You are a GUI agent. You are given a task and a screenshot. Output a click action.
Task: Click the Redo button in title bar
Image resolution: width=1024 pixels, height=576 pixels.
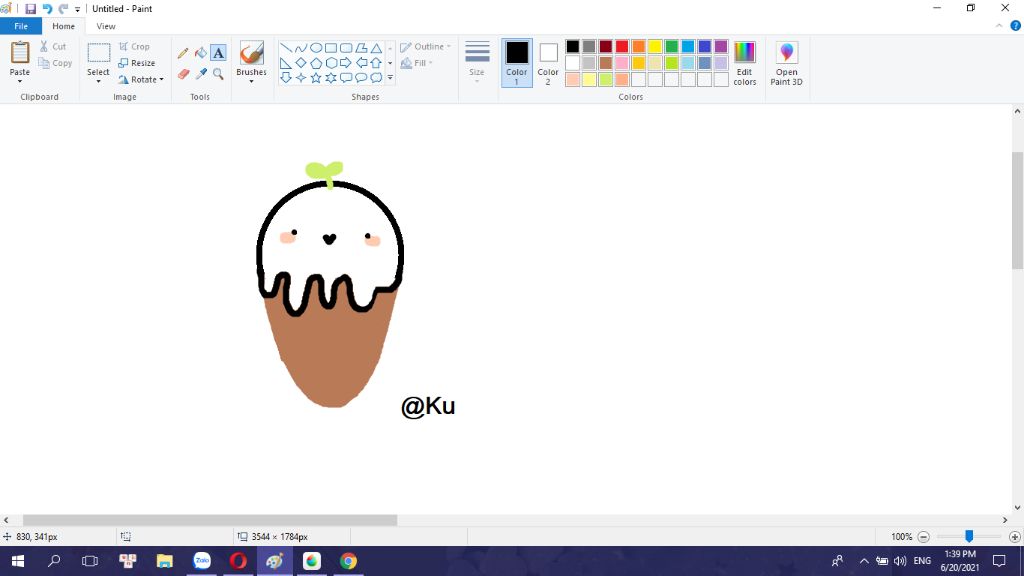click(x=63, y=8)
